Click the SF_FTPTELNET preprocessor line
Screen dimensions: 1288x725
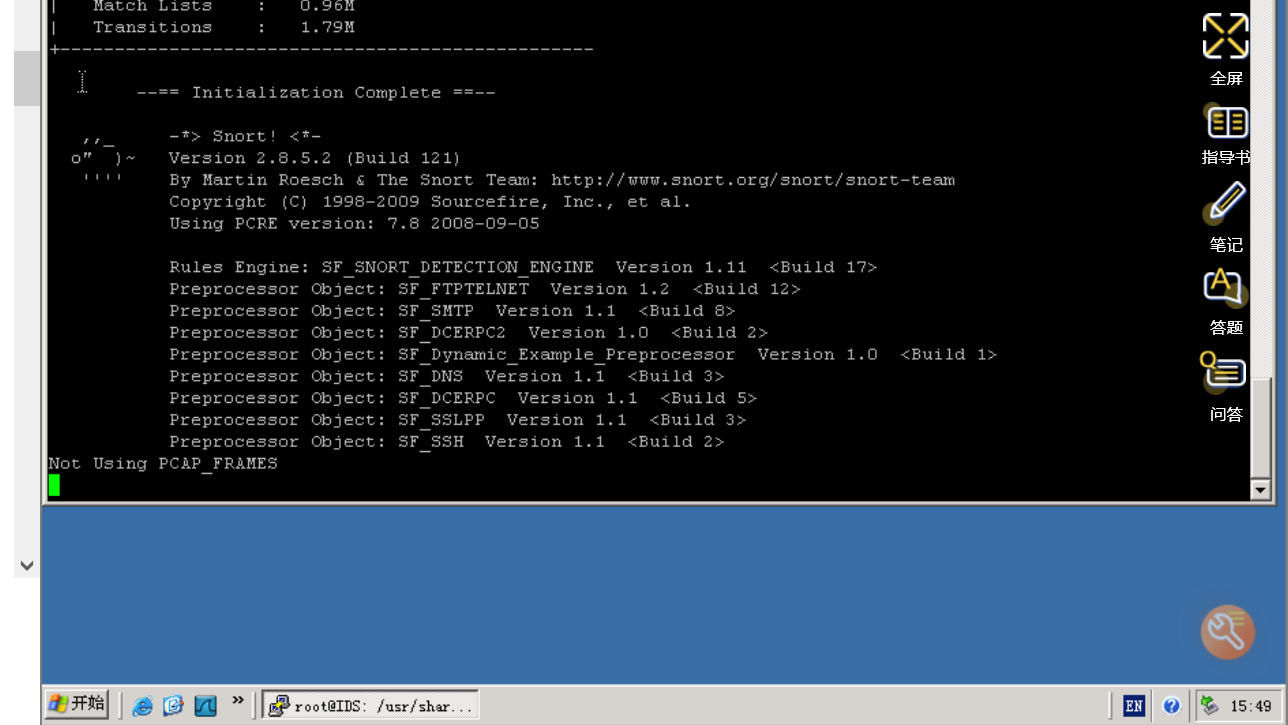tap(485, 289)
